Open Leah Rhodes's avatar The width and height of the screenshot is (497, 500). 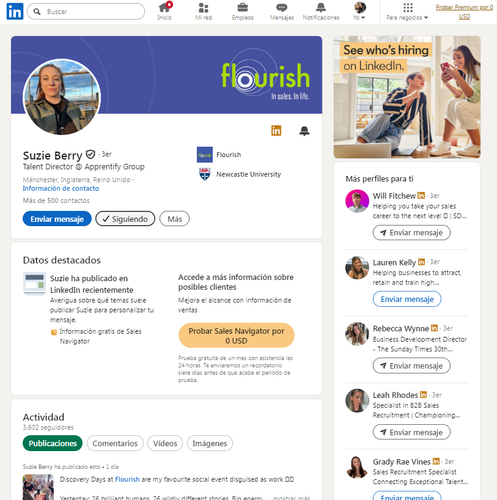[x=357, y=401]
